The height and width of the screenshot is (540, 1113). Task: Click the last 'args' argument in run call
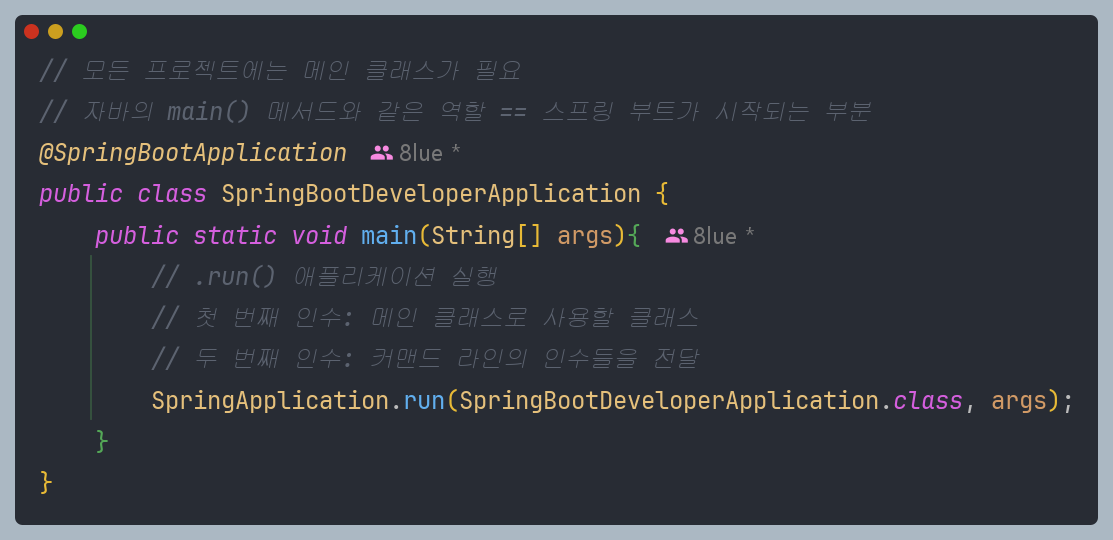point(1019,402)
